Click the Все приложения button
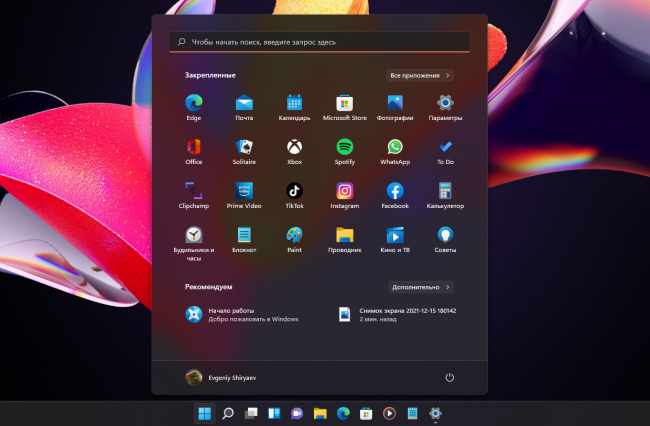The width and height of the screenshot is (650, 426). point(420,75)
